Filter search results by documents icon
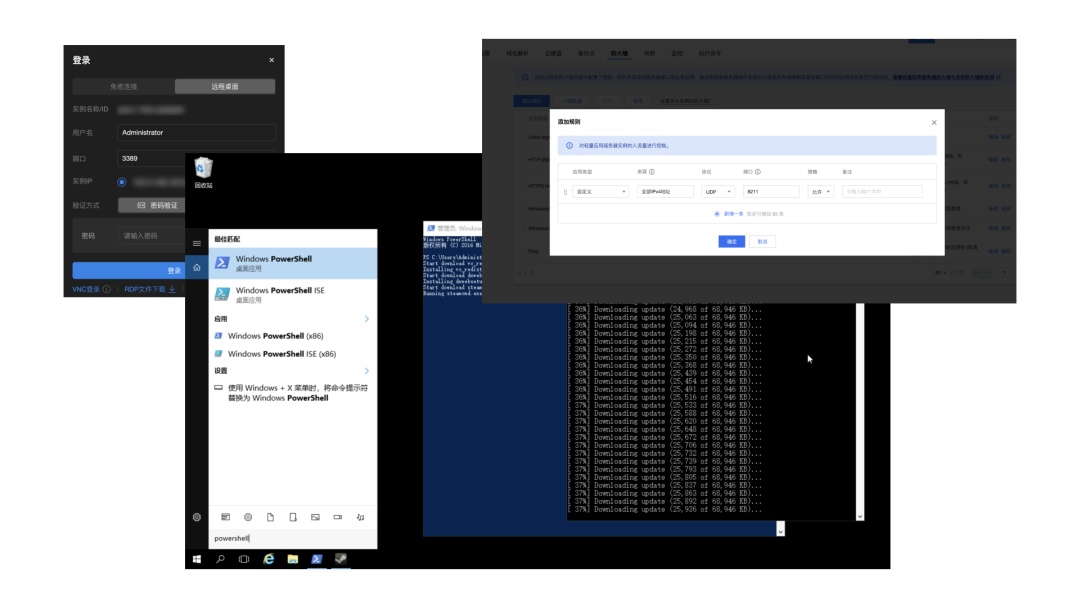 coord(270,517)
